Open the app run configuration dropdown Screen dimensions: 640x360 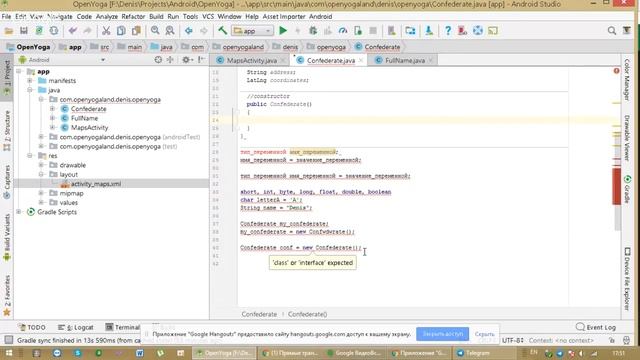252,31
